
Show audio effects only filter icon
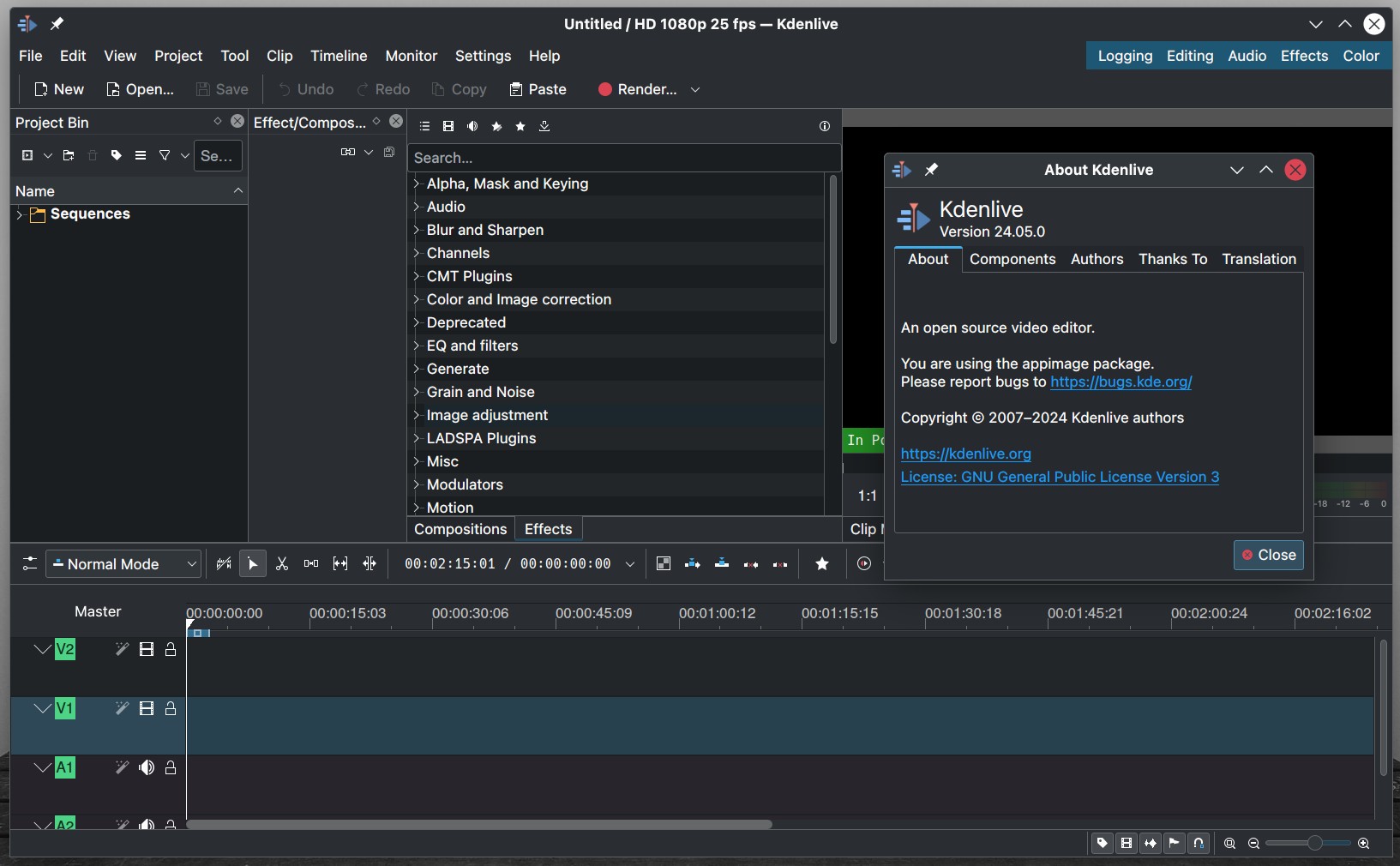(472, 126)
